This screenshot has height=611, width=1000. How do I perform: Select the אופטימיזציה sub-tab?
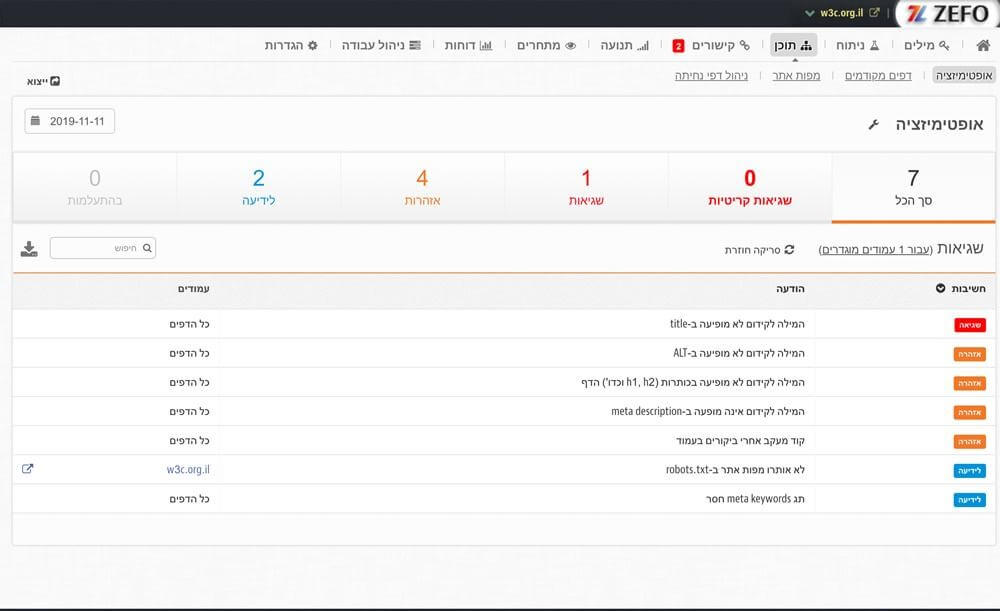[x=964, y=75]
